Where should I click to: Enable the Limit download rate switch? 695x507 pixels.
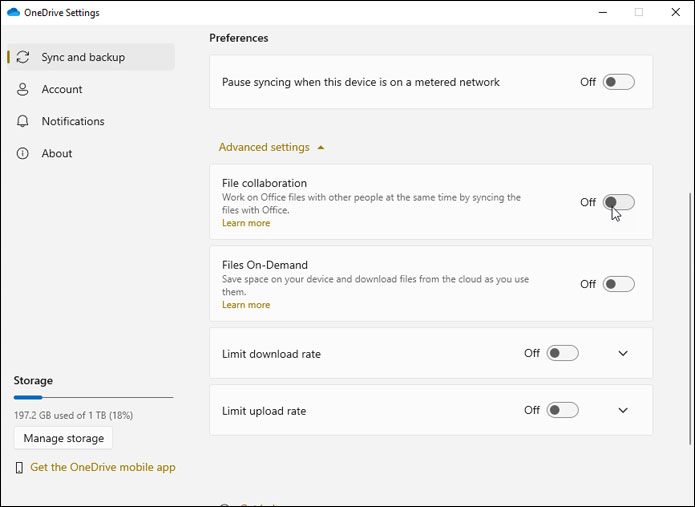tap(562, 353)
